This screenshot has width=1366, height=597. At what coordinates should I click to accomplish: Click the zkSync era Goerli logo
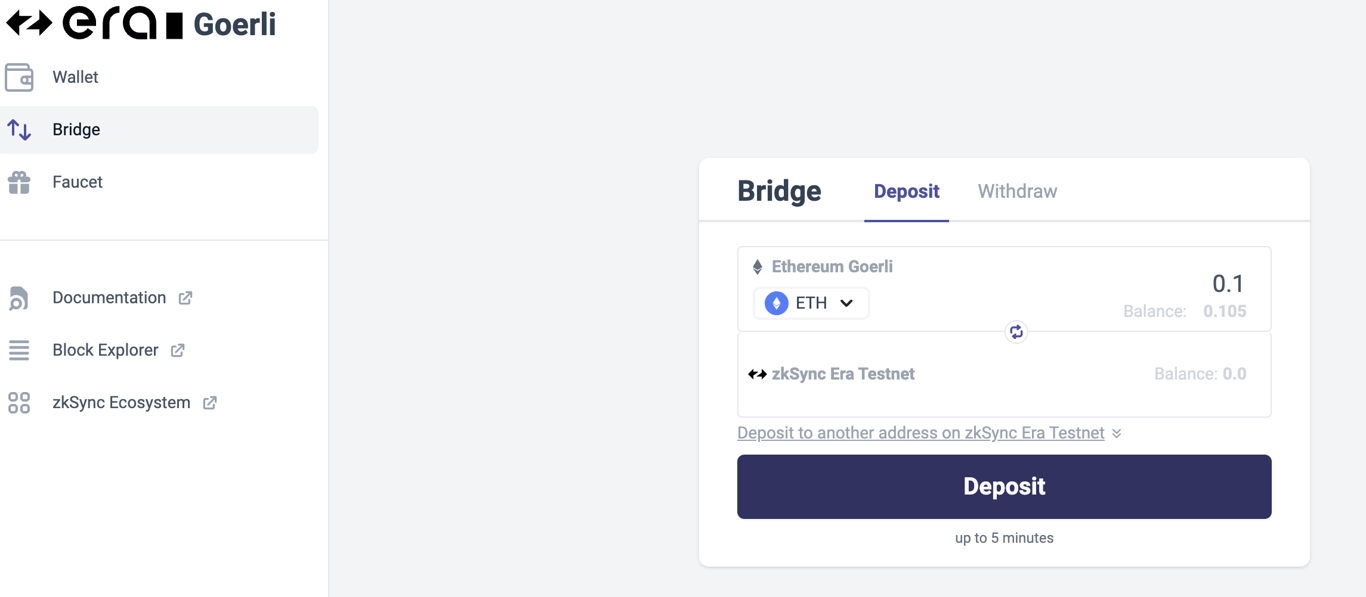tap(141, 23)
